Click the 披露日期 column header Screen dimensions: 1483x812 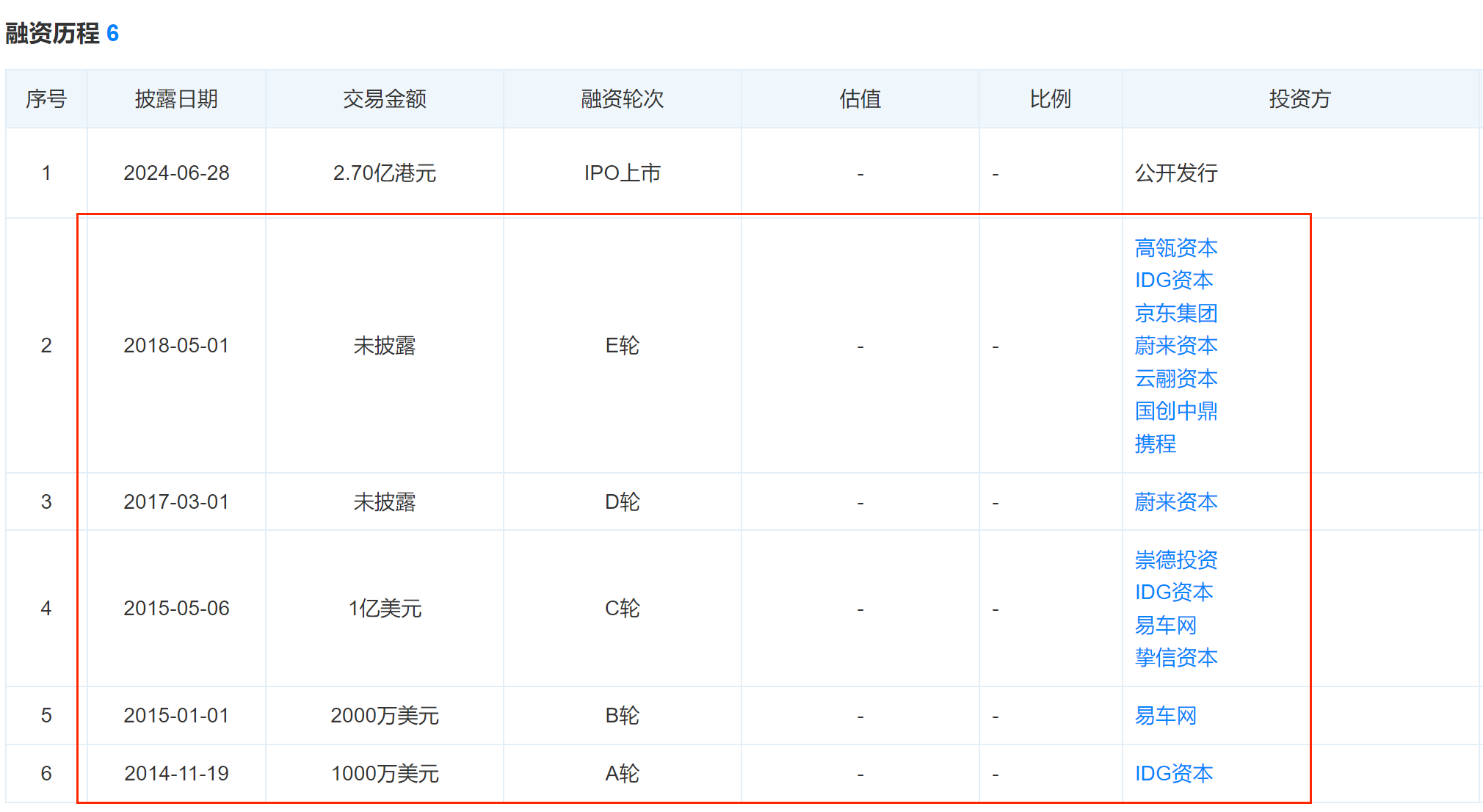pos(176,99)
